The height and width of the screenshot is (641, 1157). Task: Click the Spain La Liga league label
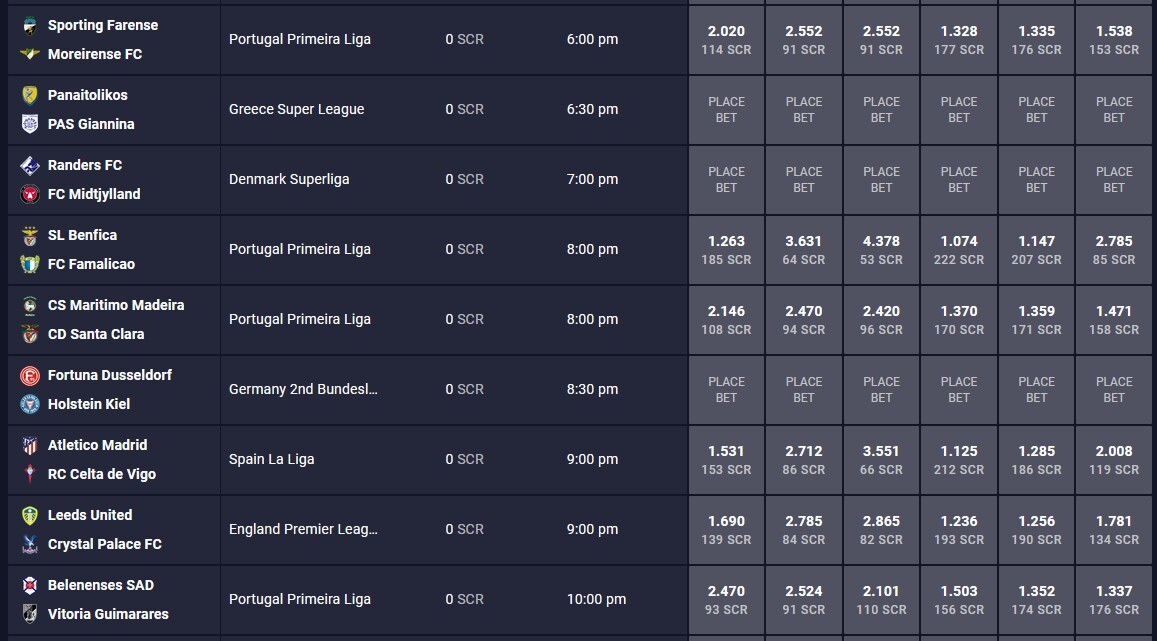click(x=272, y=460)
